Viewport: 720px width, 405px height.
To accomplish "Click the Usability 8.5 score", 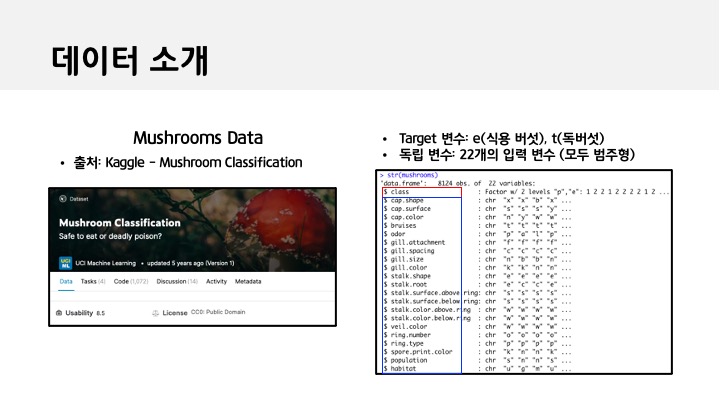I will click(101, 313).
